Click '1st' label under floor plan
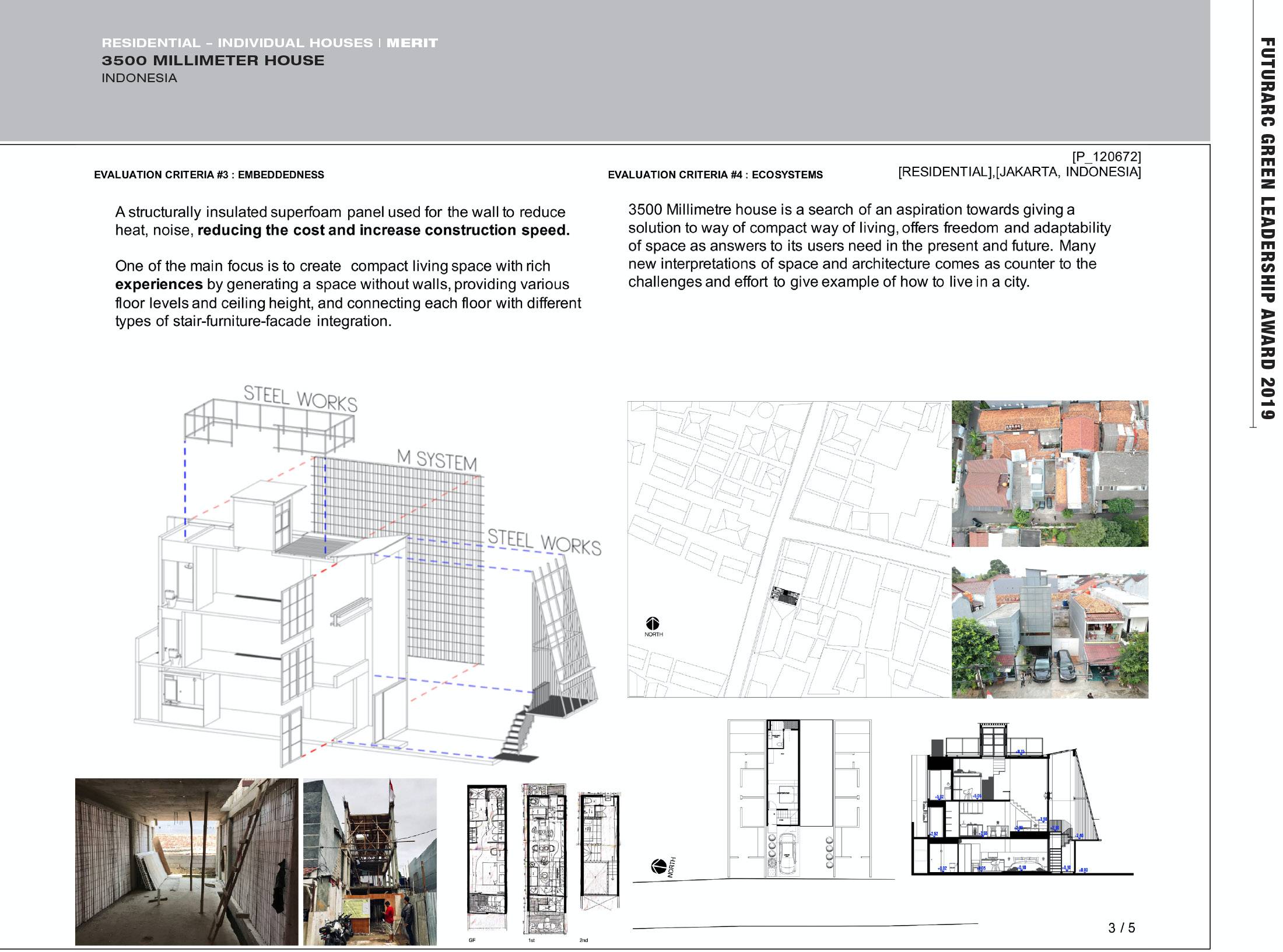The image size is (1283, 952). click(x=531, y=940)
